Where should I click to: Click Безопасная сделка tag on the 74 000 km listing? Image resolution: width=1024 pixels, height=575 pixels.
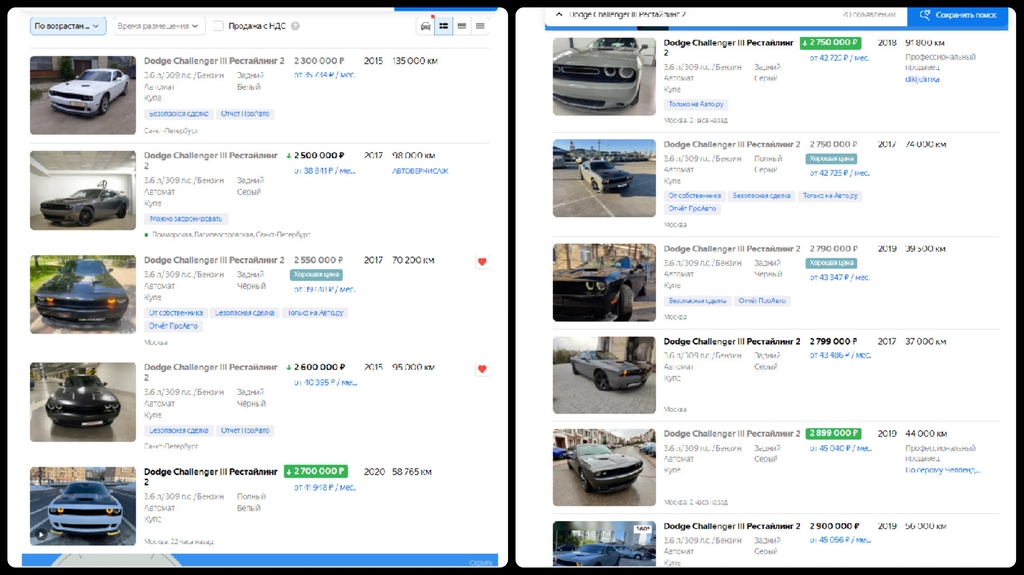click(x=761, y=195)
